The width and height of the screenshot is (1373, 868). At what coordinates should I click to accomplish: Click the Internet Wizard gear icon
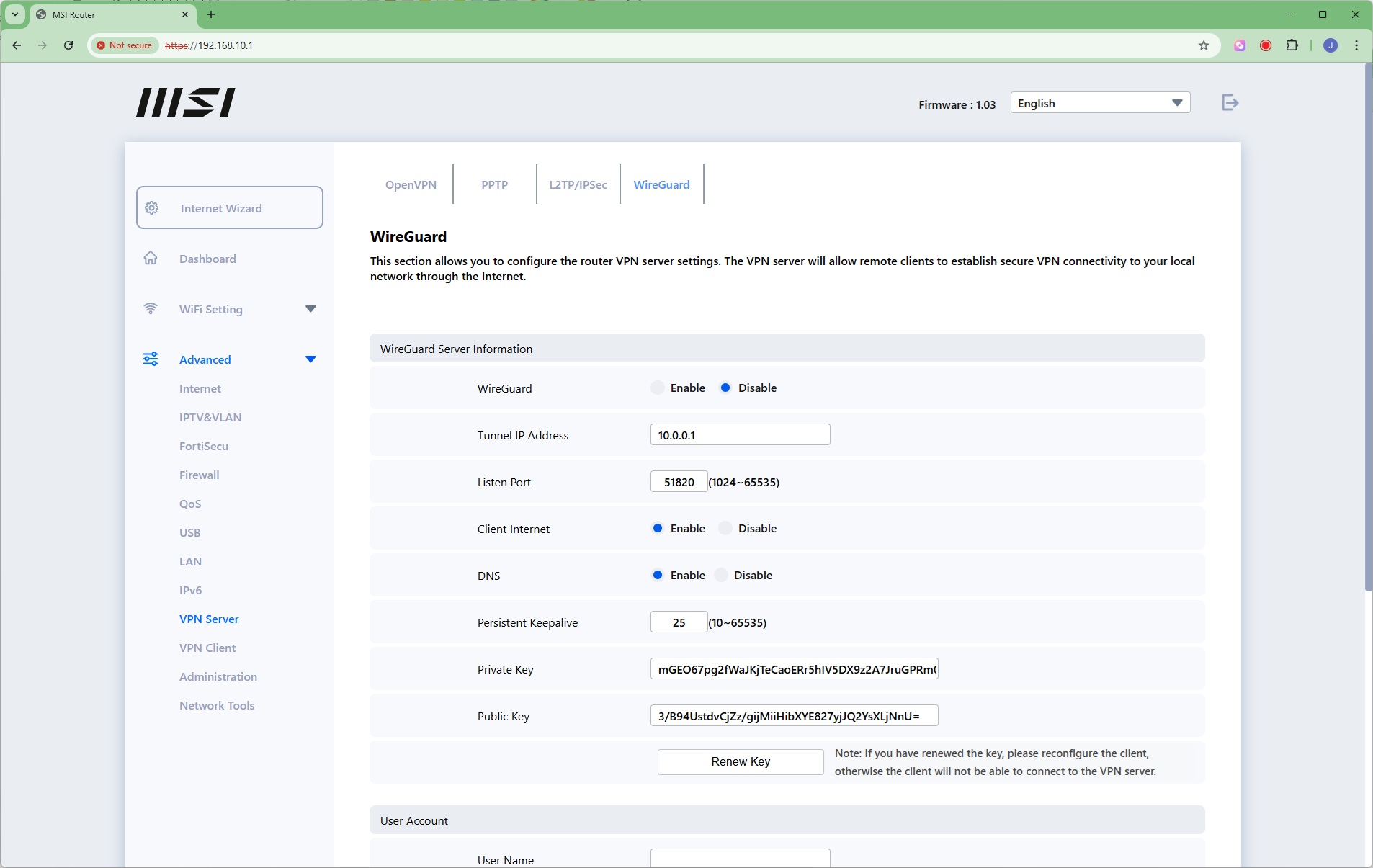click(x=152, y=208)
